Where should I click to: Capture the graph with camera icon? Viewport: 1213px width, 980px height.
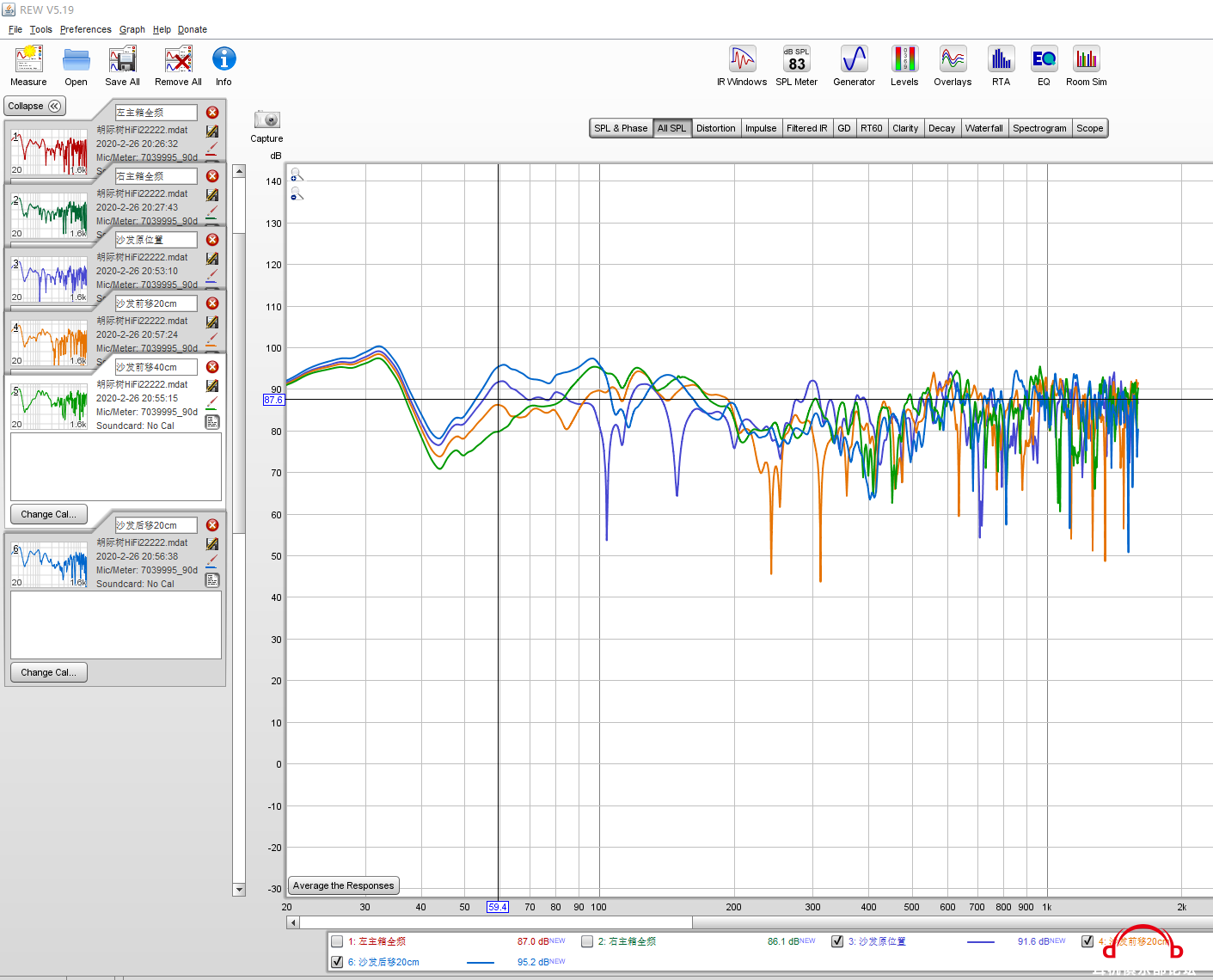pyautogui.click(x=266, y=119)
